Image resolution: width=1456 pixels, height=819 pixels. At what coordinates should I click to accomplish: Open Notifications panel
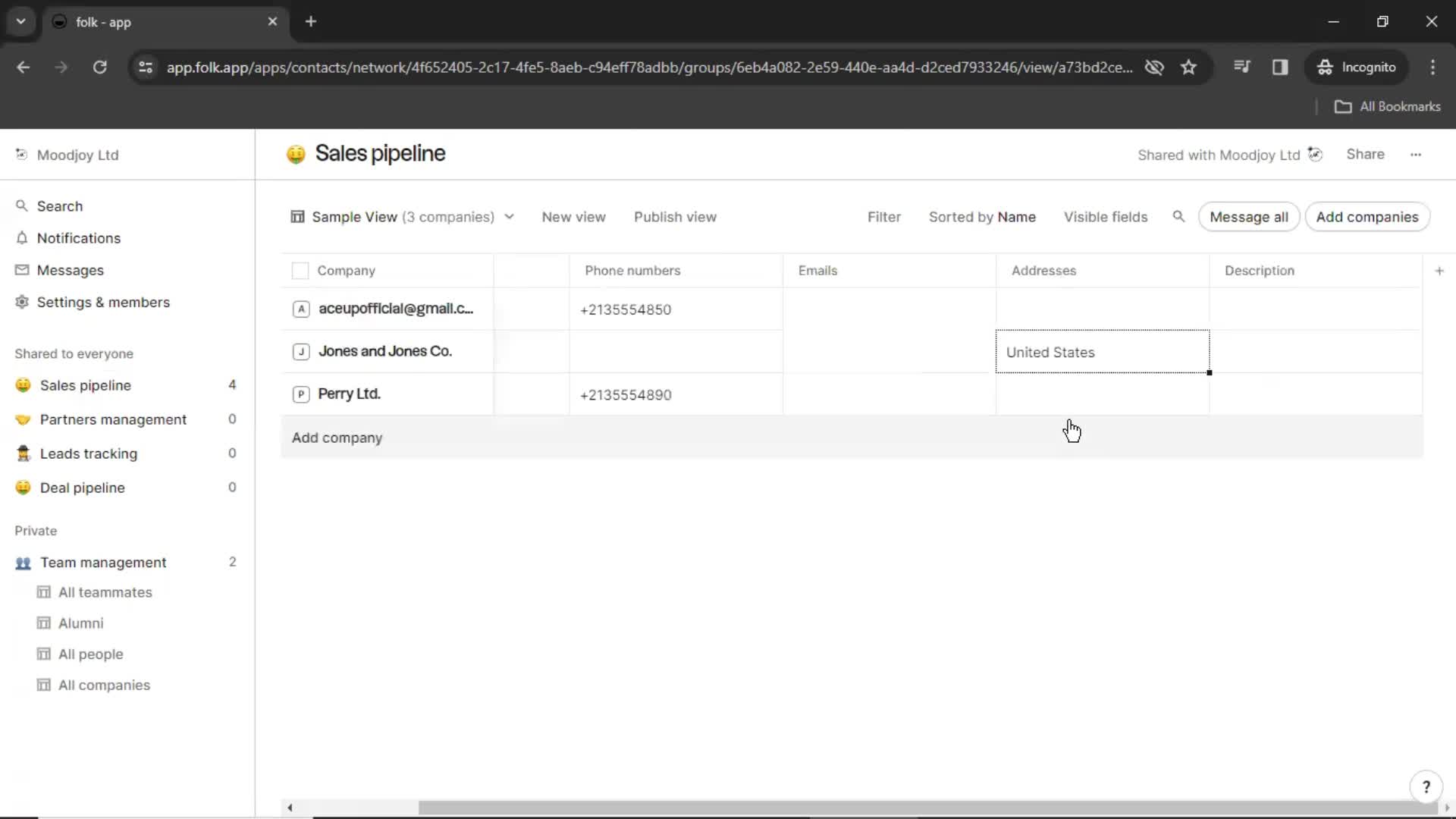78,238
